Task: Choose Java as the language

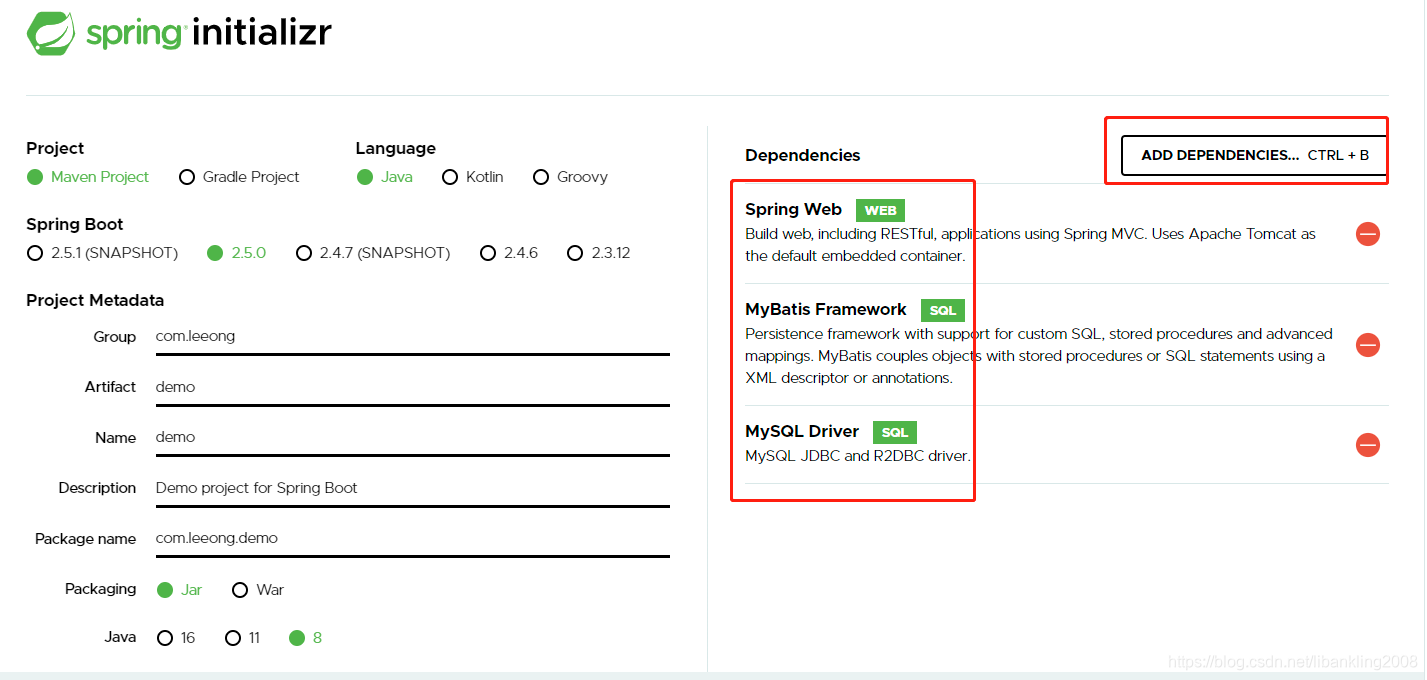Action: [x=385, y=177]
